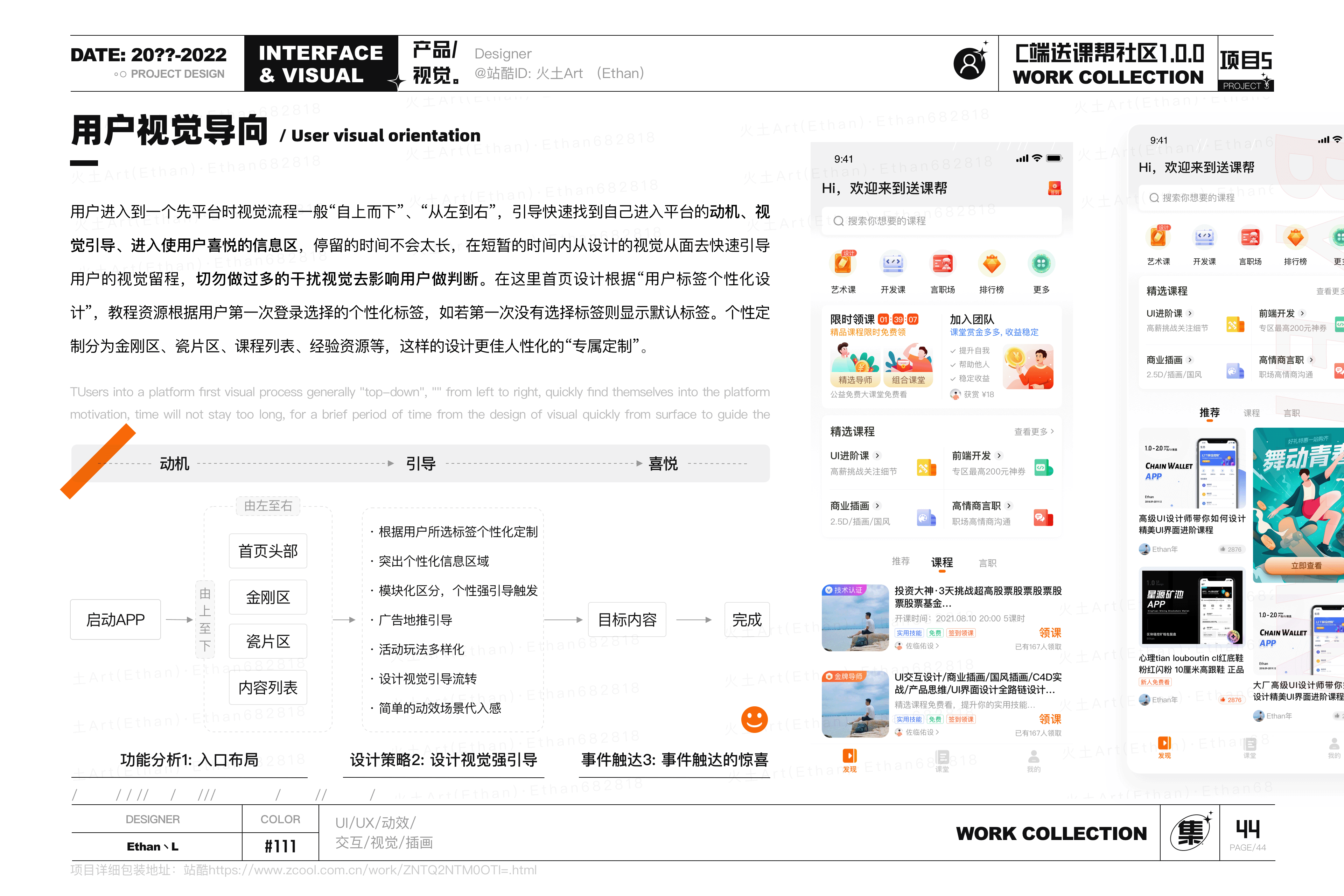Switch to the 言职 tab in the right phone

point(1291,413)
